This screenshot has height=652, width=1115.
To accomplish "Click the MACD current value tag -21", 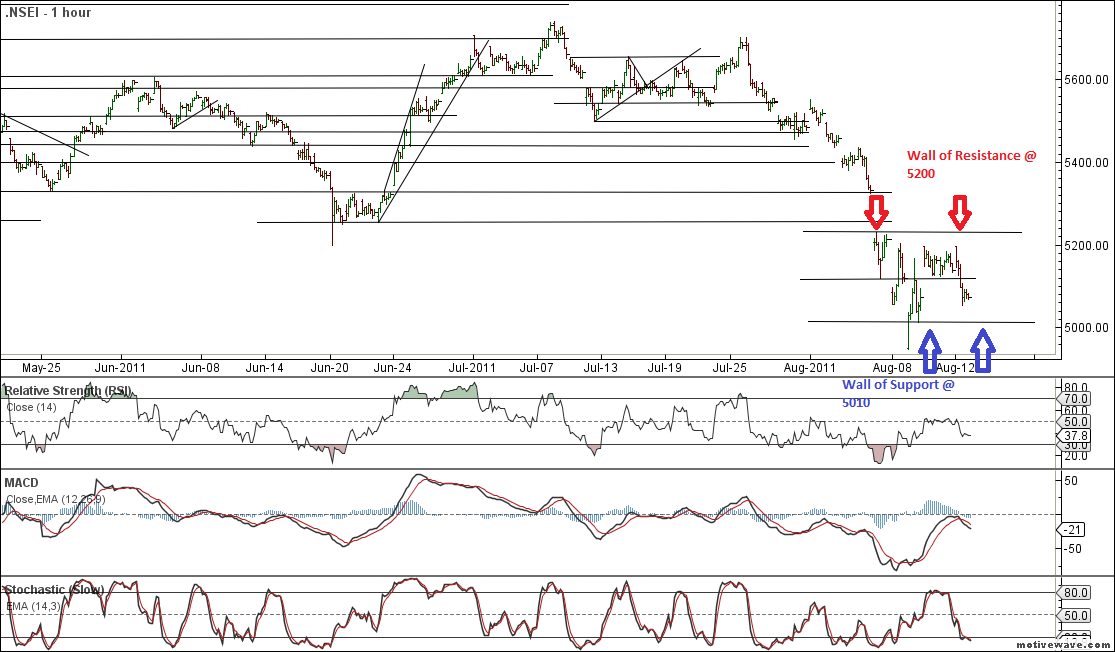I will click(1073, 529).
